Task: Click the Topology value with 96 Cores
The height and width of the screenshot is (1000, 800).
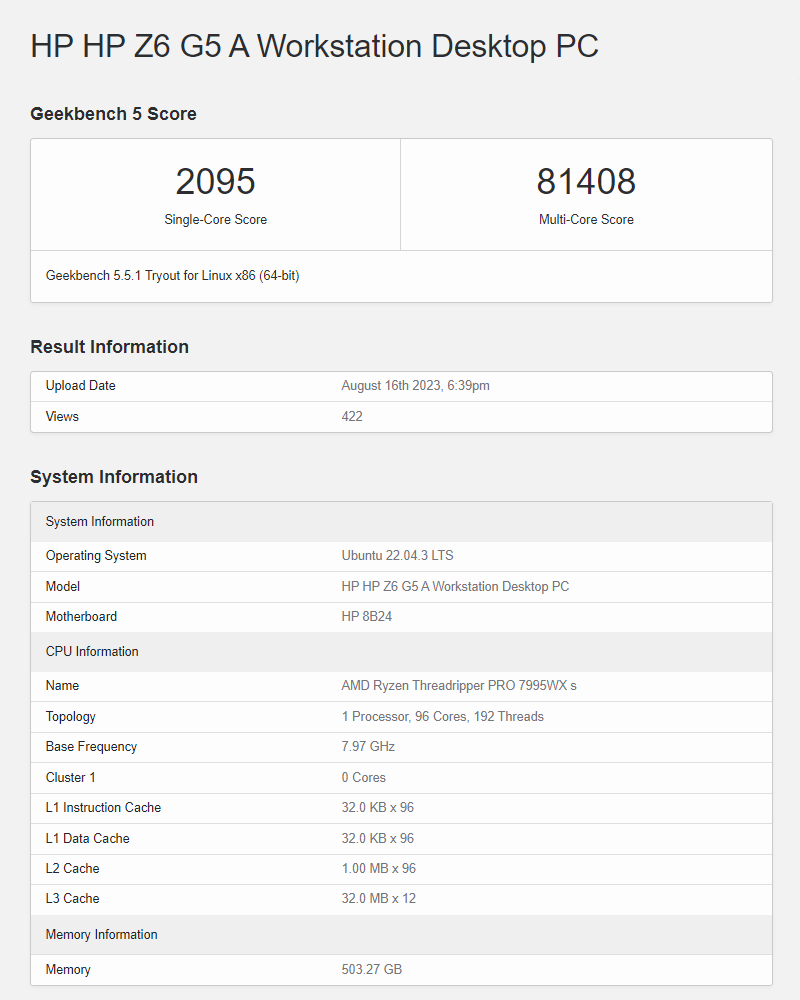Action: pos(442,717)
